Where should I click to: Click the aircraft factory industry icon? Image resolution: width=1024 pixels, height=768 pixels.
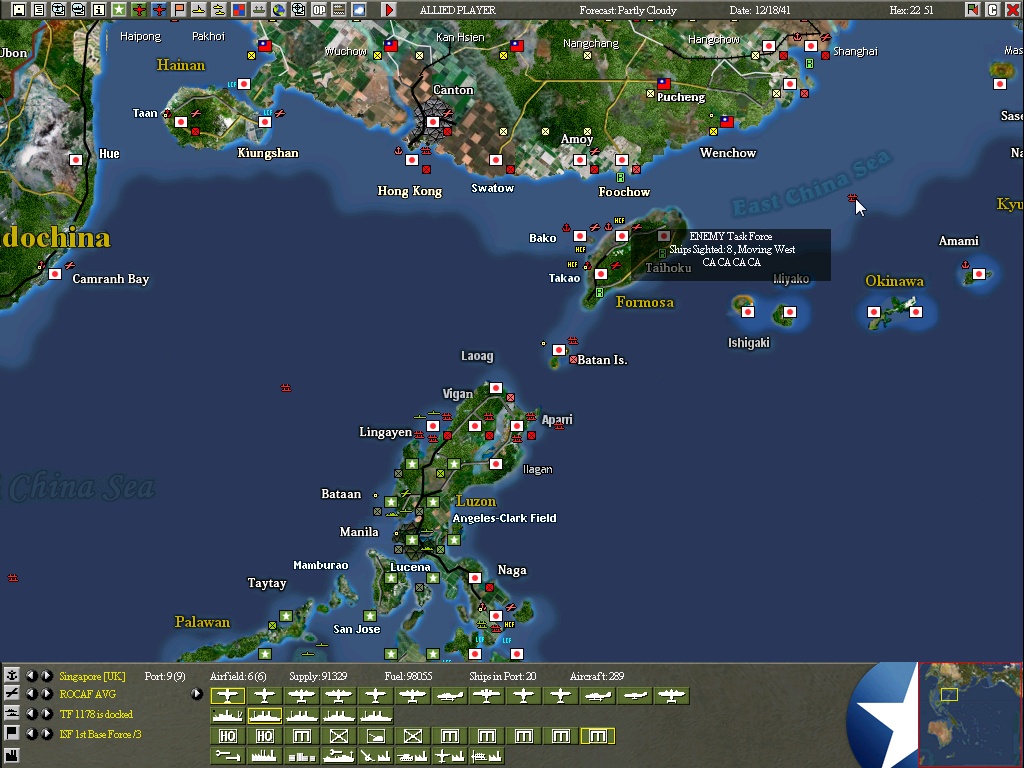tap(449, 756)
